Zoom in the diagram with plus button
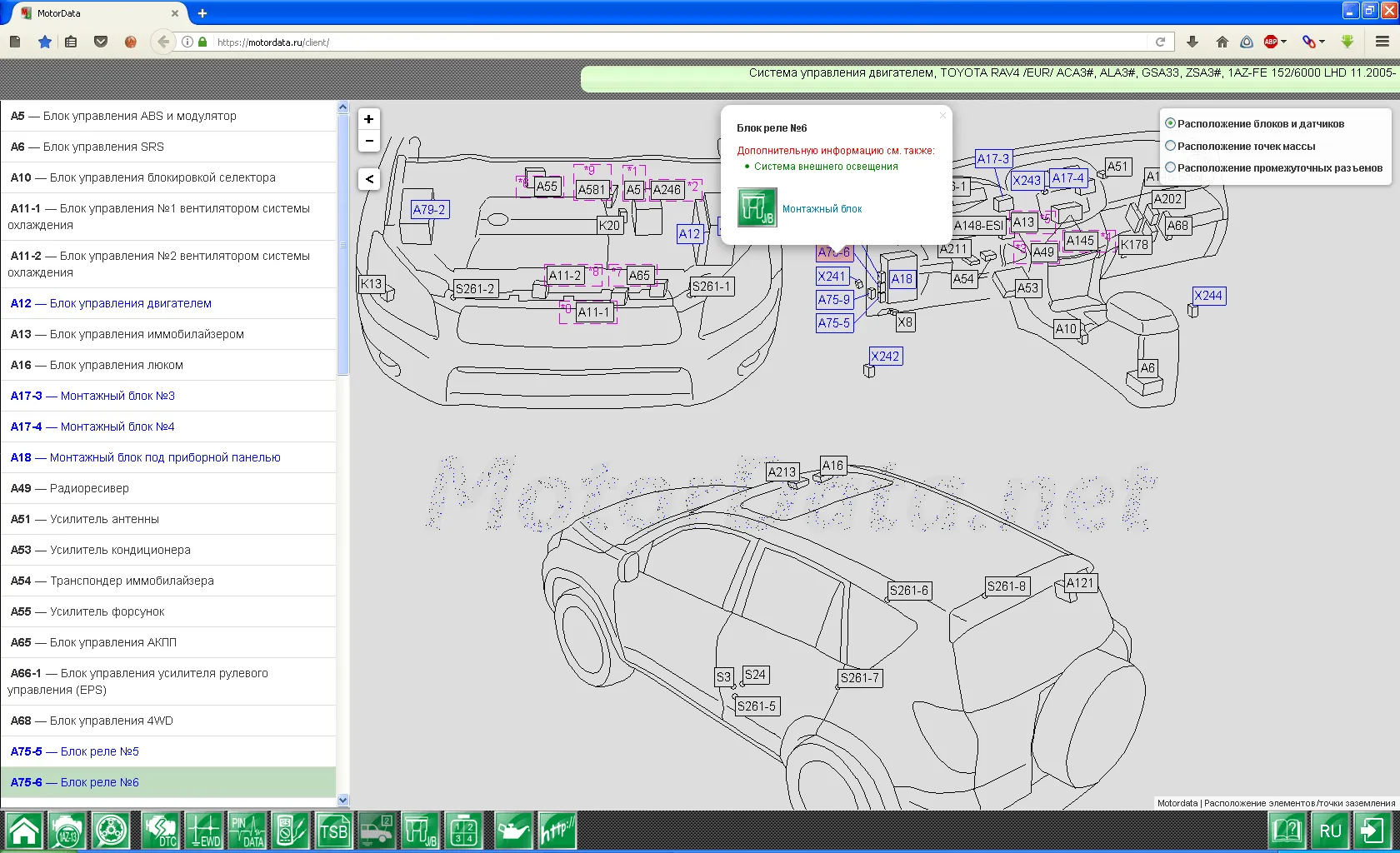The image size is (1400, 853). click(x=369, y=119)
